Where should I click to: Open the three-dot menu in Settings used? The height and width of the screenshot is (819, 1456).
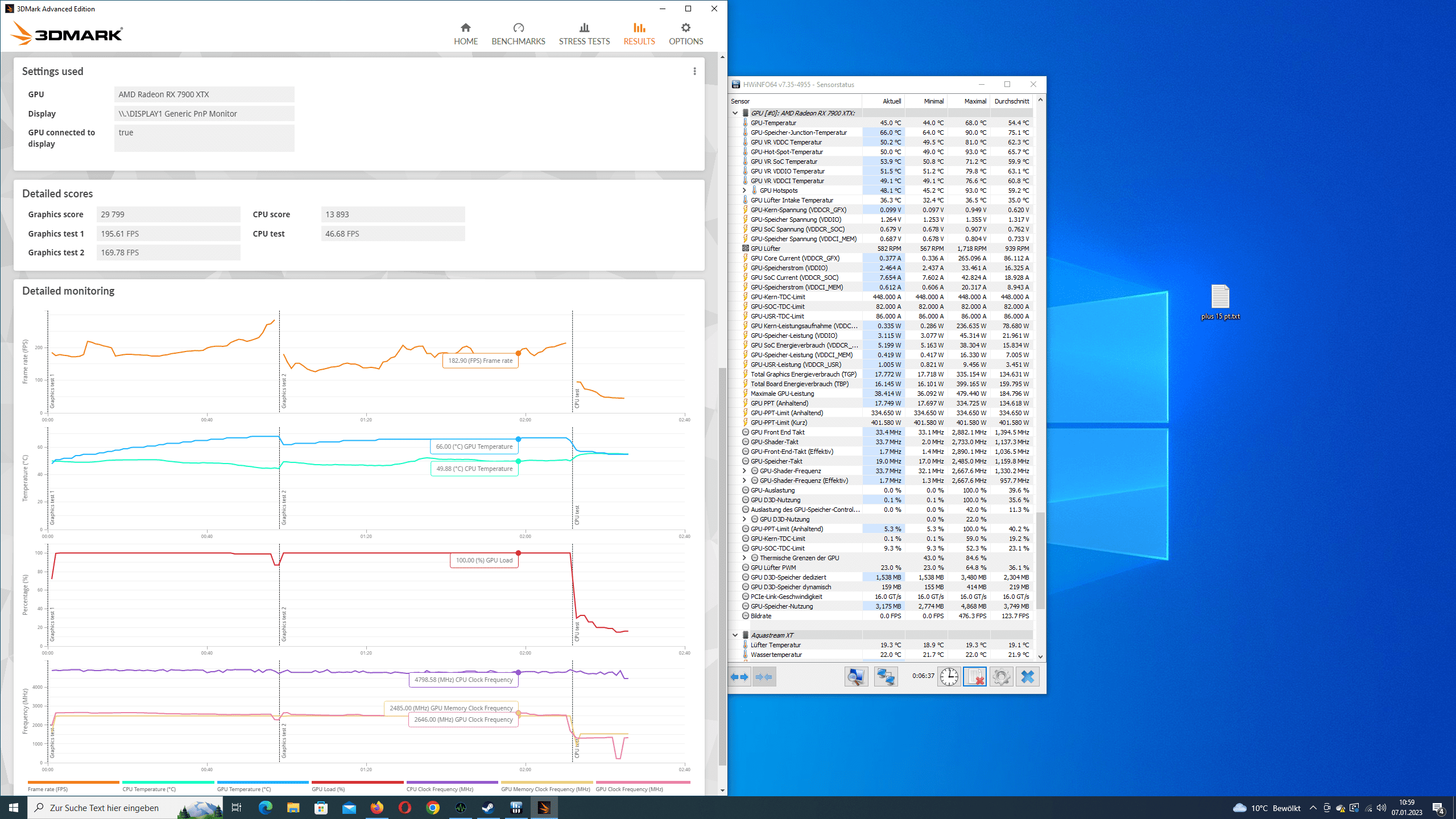coord(694,71)
